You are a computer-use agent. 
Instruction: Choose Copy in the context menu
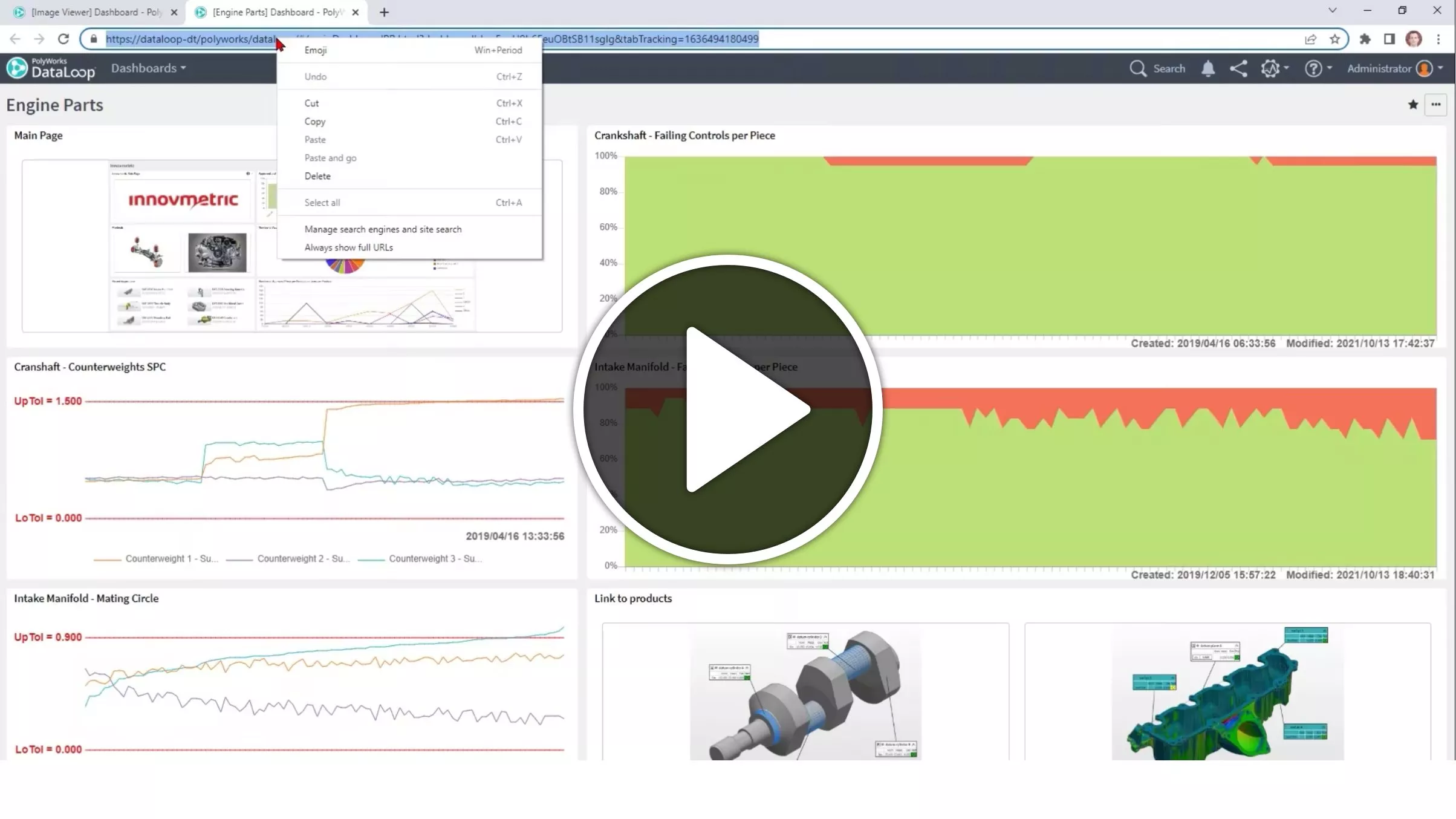point(409,122)
